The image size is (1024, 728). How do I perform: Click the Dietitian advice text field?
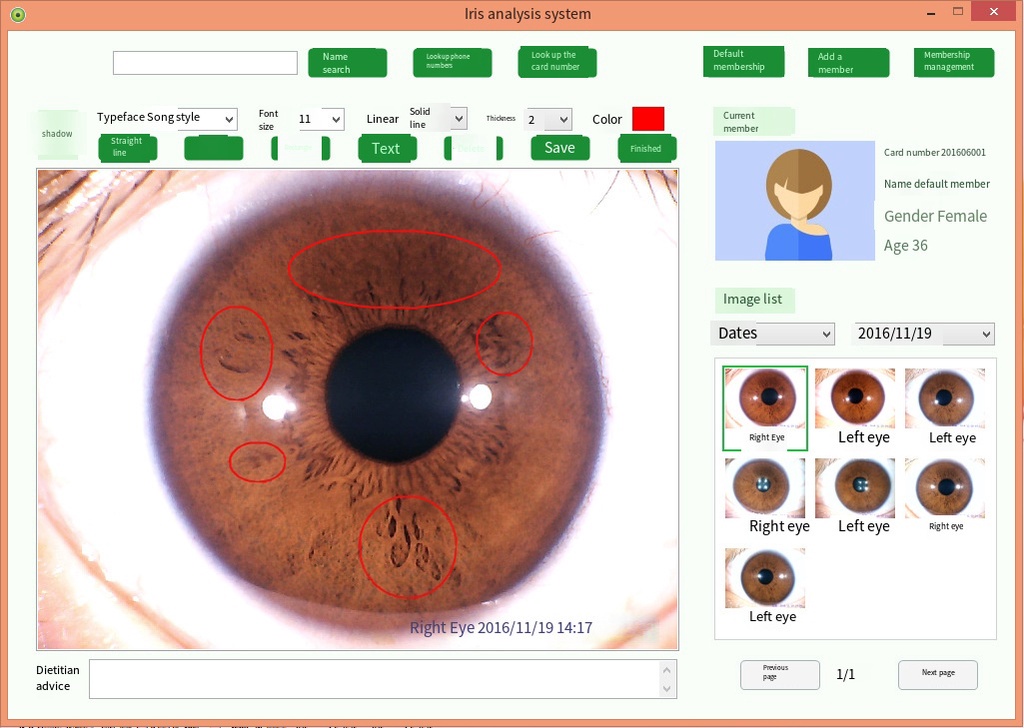[380, 678]
